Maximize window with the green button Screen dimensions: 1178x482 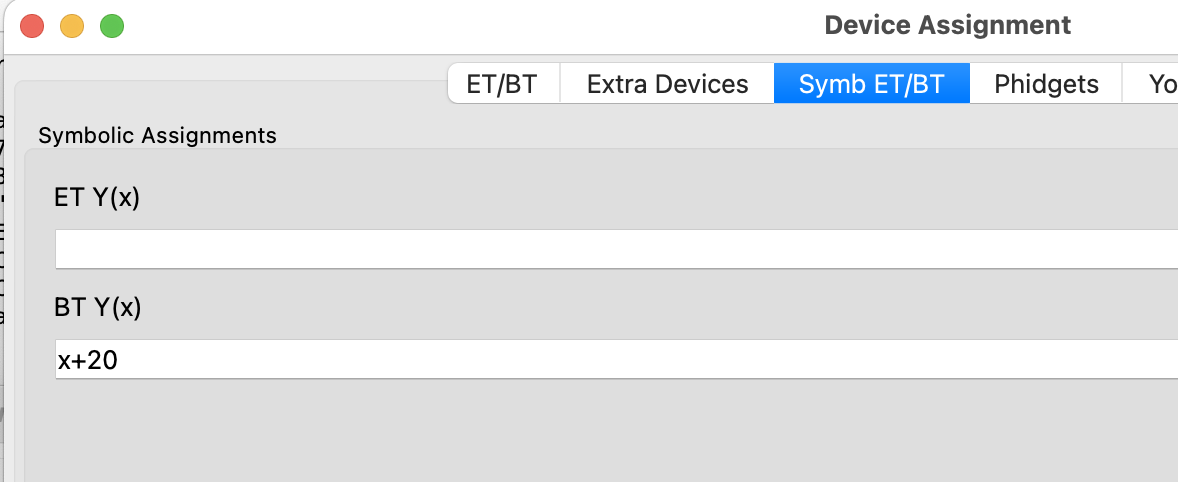112,26
